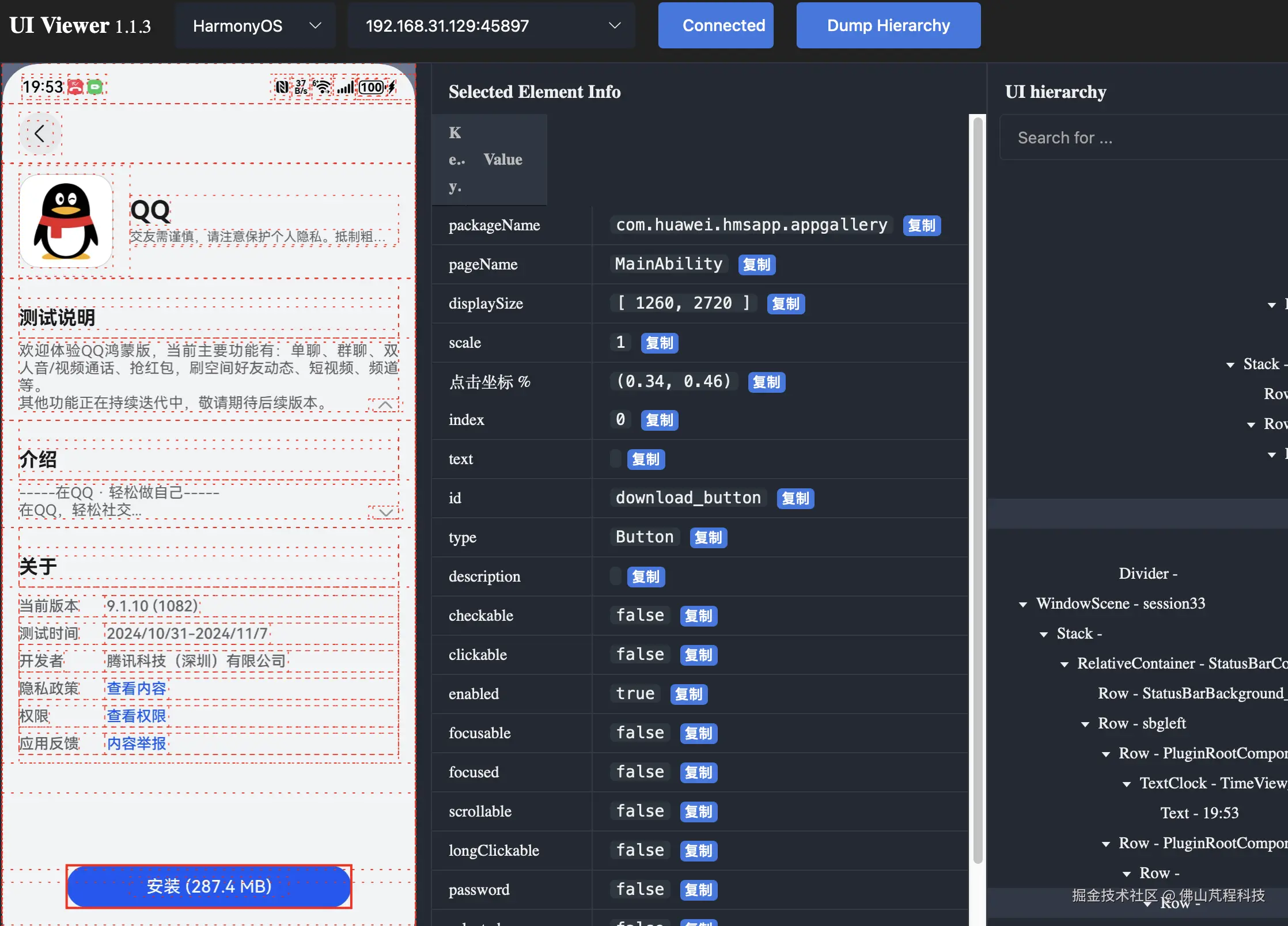Collapse the 测试说明 section chevron
The image size is (1288, 926).
[x=385, y=405]
